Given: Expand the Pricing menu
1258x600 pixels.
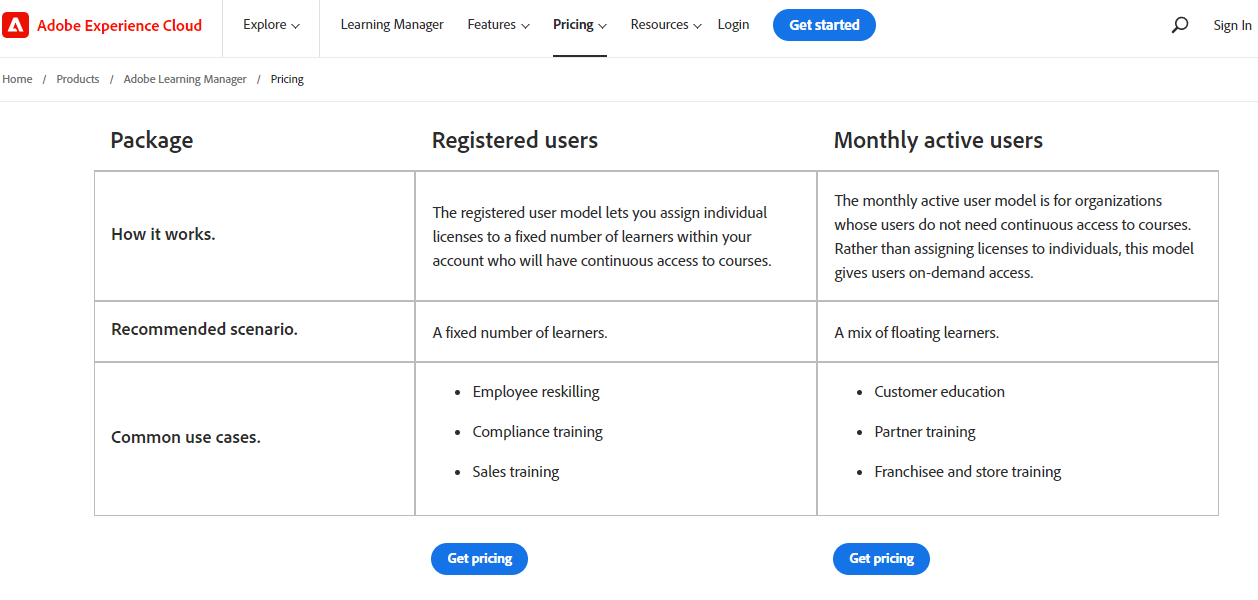Looking at the screenshot, I should (580, 25).
